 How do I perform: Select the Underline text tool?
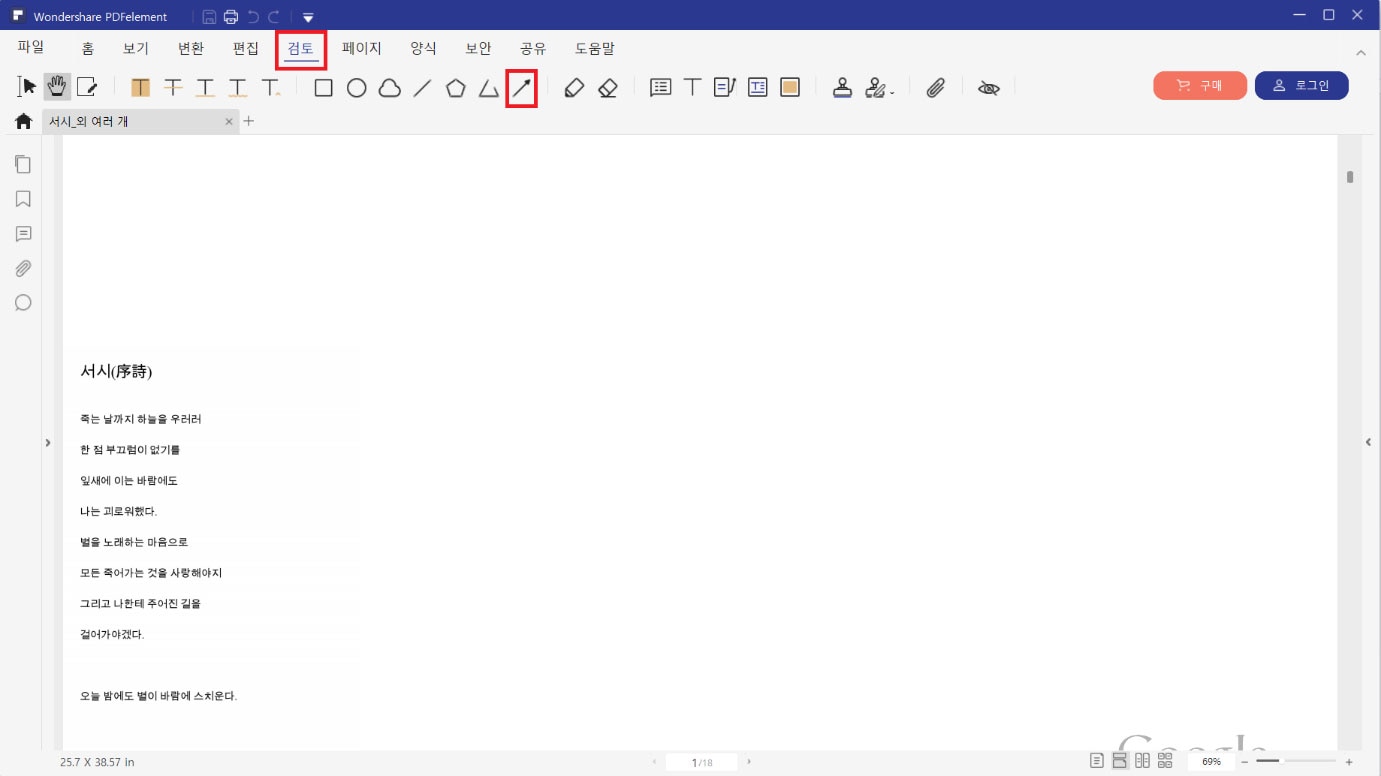pyautogui.click(x=205, y=88)
